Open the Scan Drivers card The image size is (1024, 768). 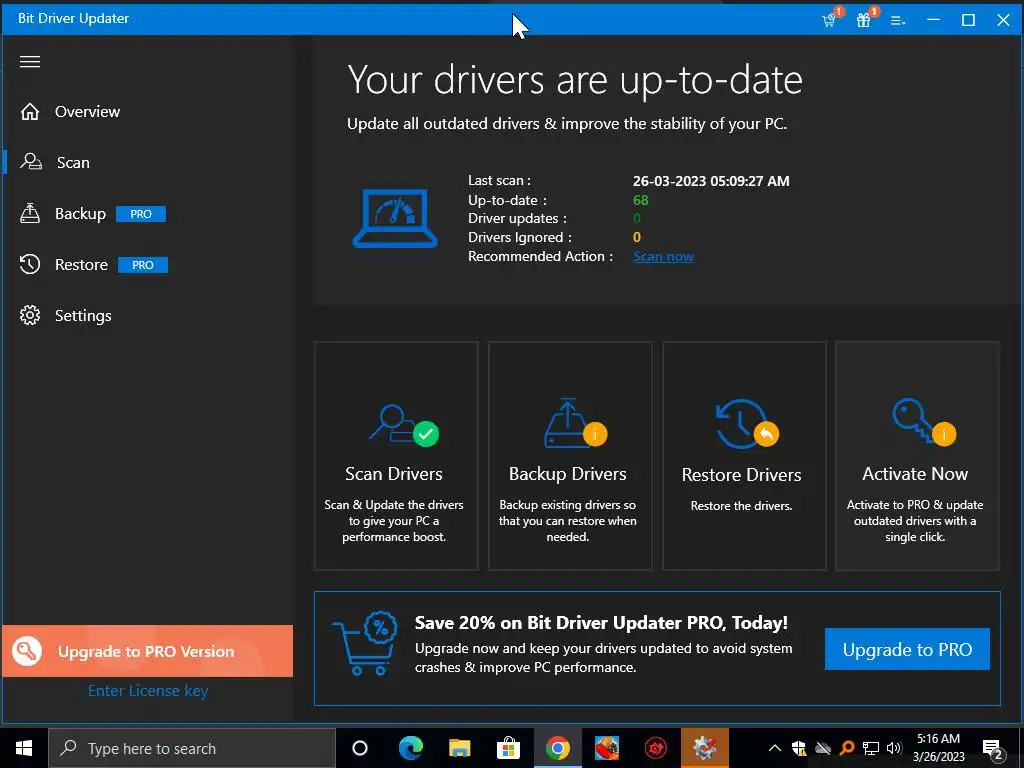(x=396, y=456)
